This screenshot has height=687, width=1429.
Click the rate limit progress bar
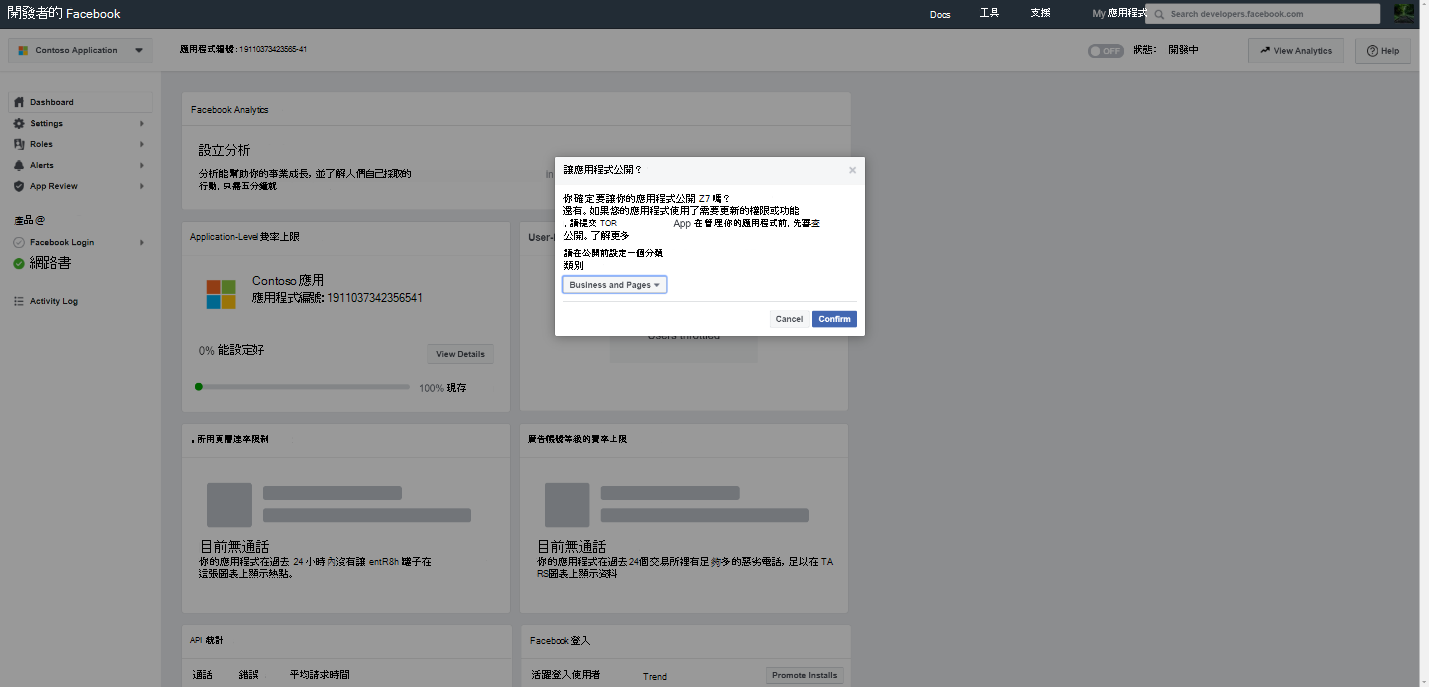pyautogui.click(x=303, y=386)
